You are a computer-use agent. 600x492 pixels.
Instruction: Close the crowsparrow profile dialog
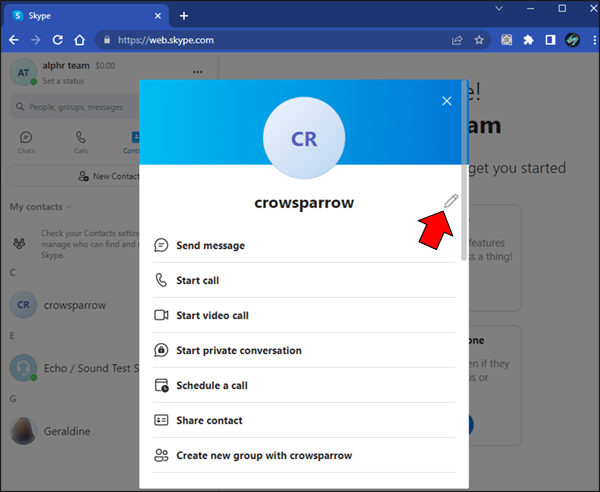click(447, 101)
